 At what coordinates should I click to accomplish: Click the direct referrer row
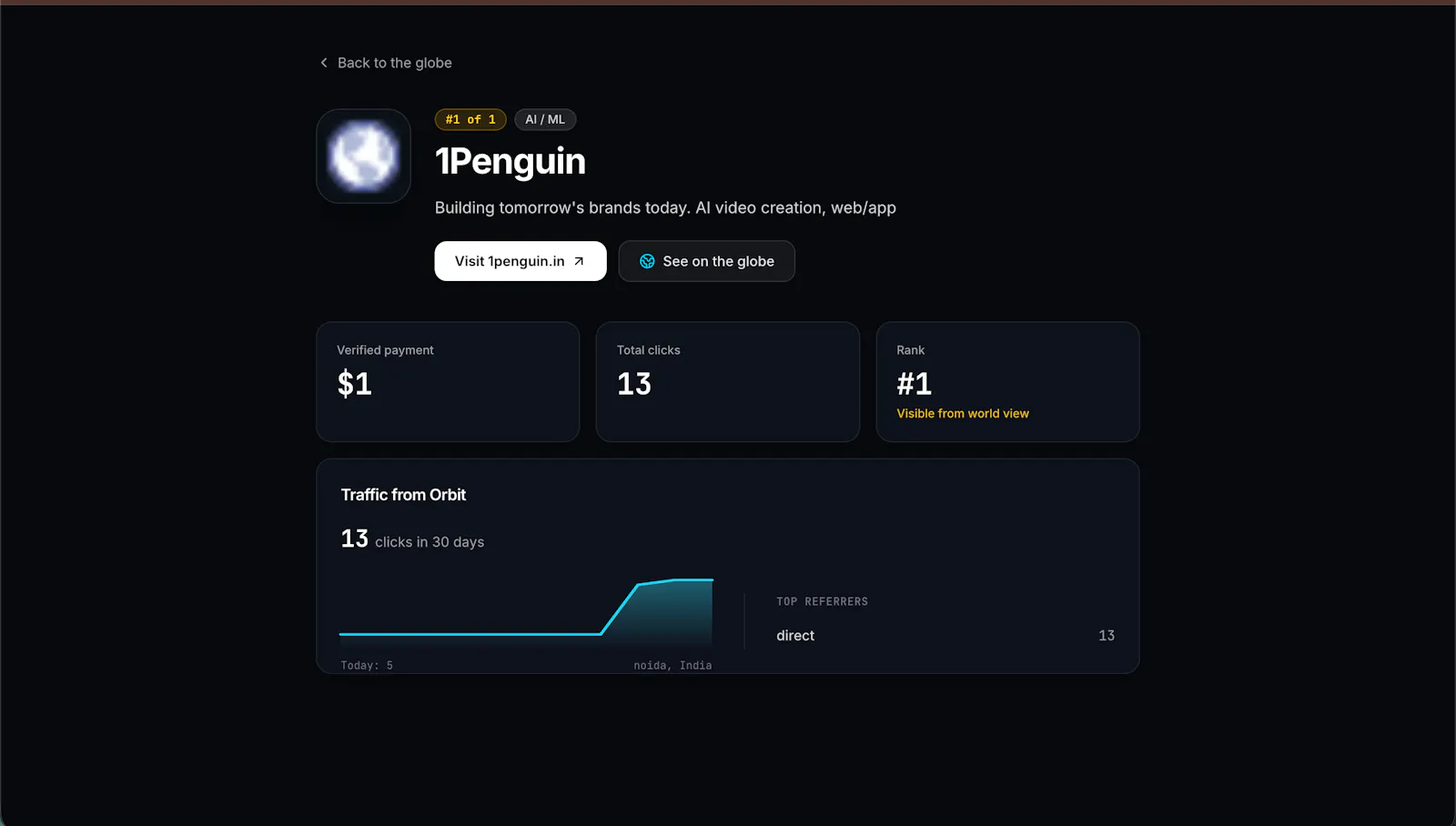[945, 635]
